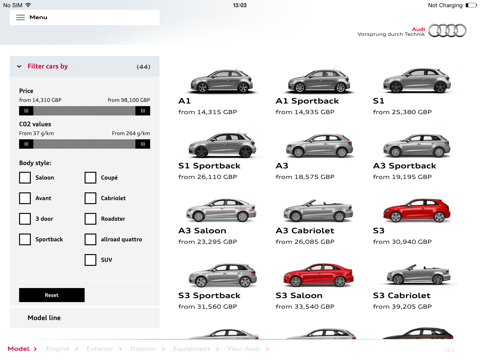
Task: Select the Model step tab
Action: 22,349
